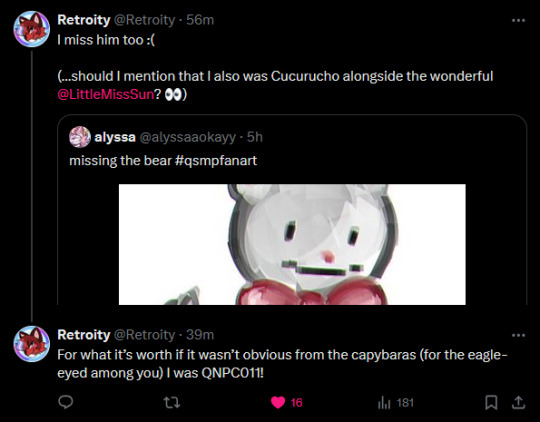Open the 39m timestamp on second tweet
540x422 pixels.
pyautogui.click(x=200, y=334)
